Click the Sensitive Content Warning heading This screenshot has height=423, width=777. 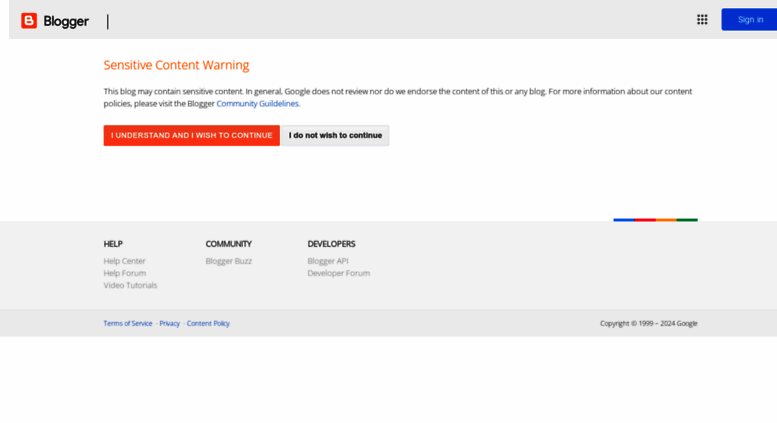coord(176,65)
